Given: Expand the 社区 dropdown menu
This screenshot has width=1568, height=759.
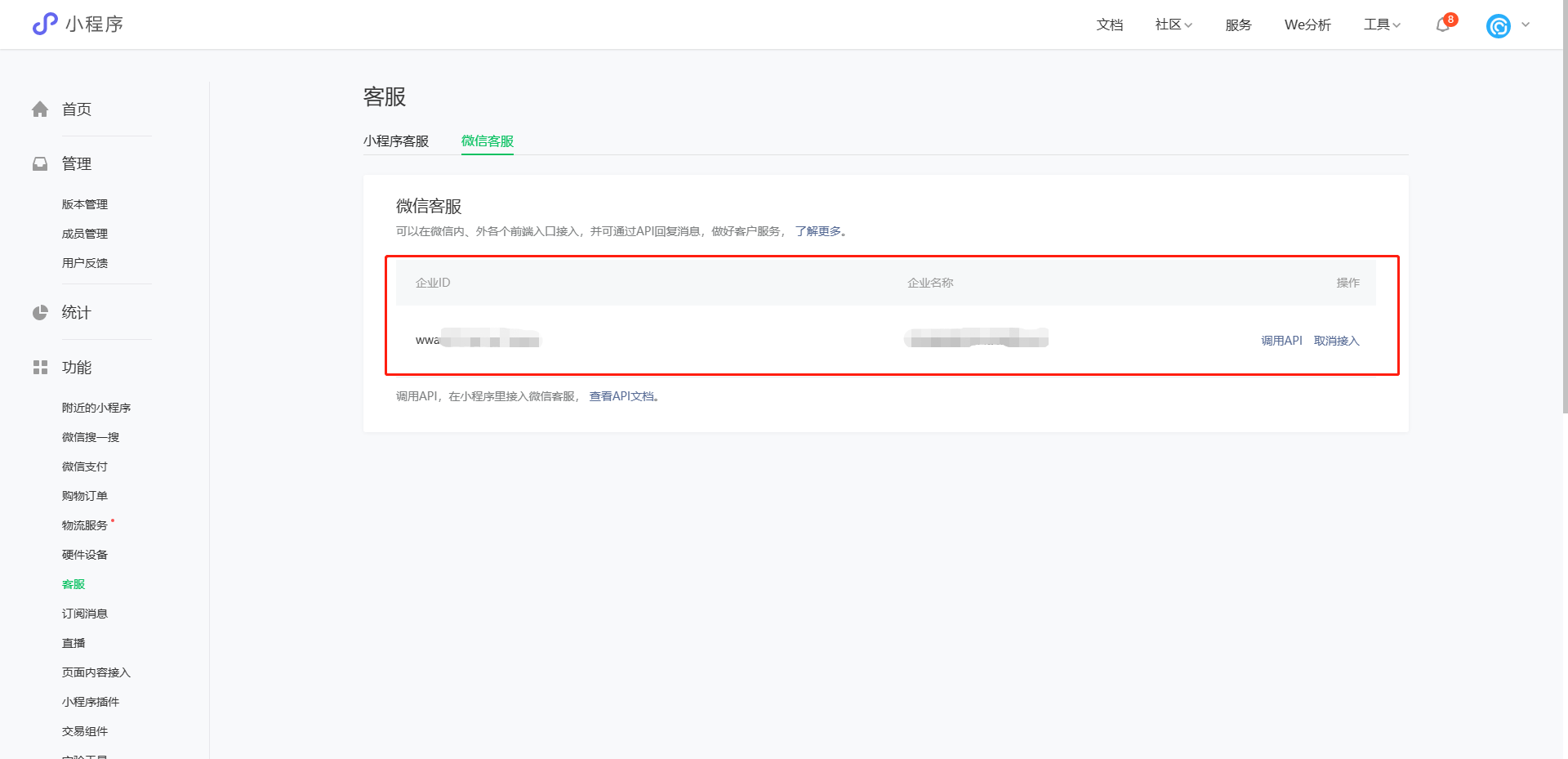Looking at the screenshot, I should coord(1174,25).
